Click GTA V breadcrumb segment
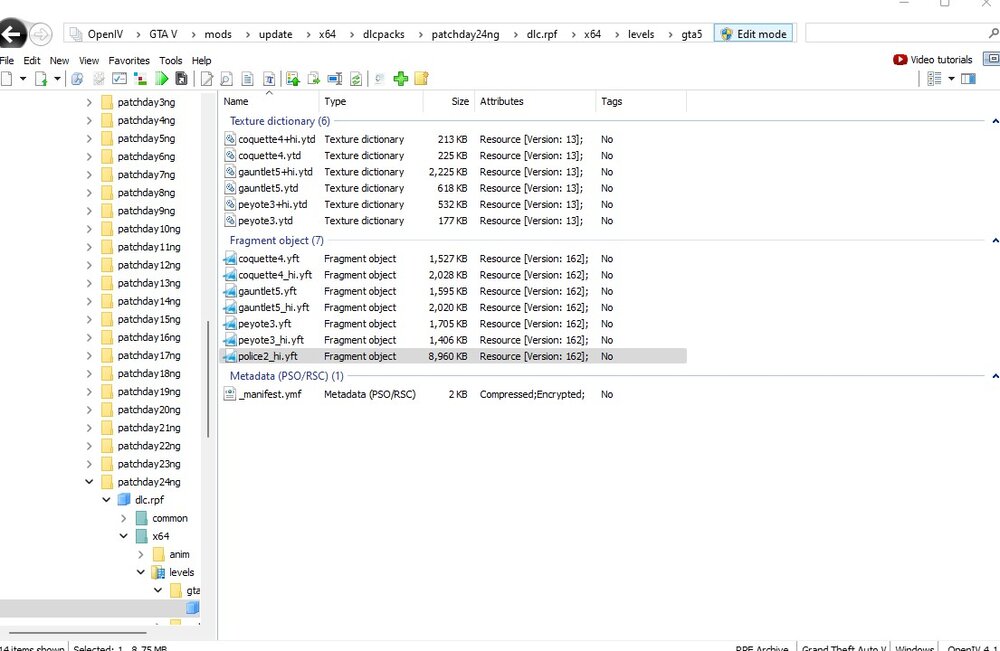The width and height of the screenshot is (1000, 651). point(163,34)
